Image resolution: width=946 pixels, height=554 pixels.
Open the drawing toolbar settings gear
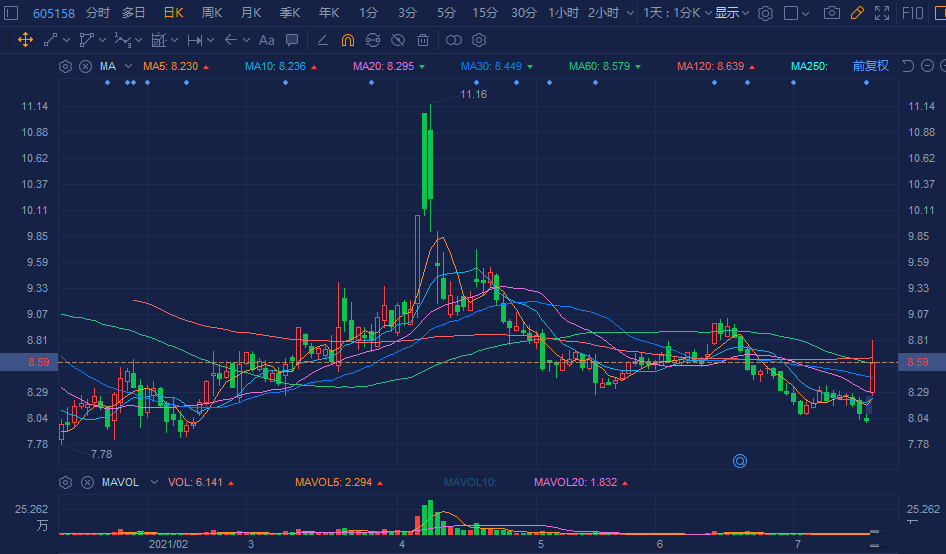pos(479,40)
